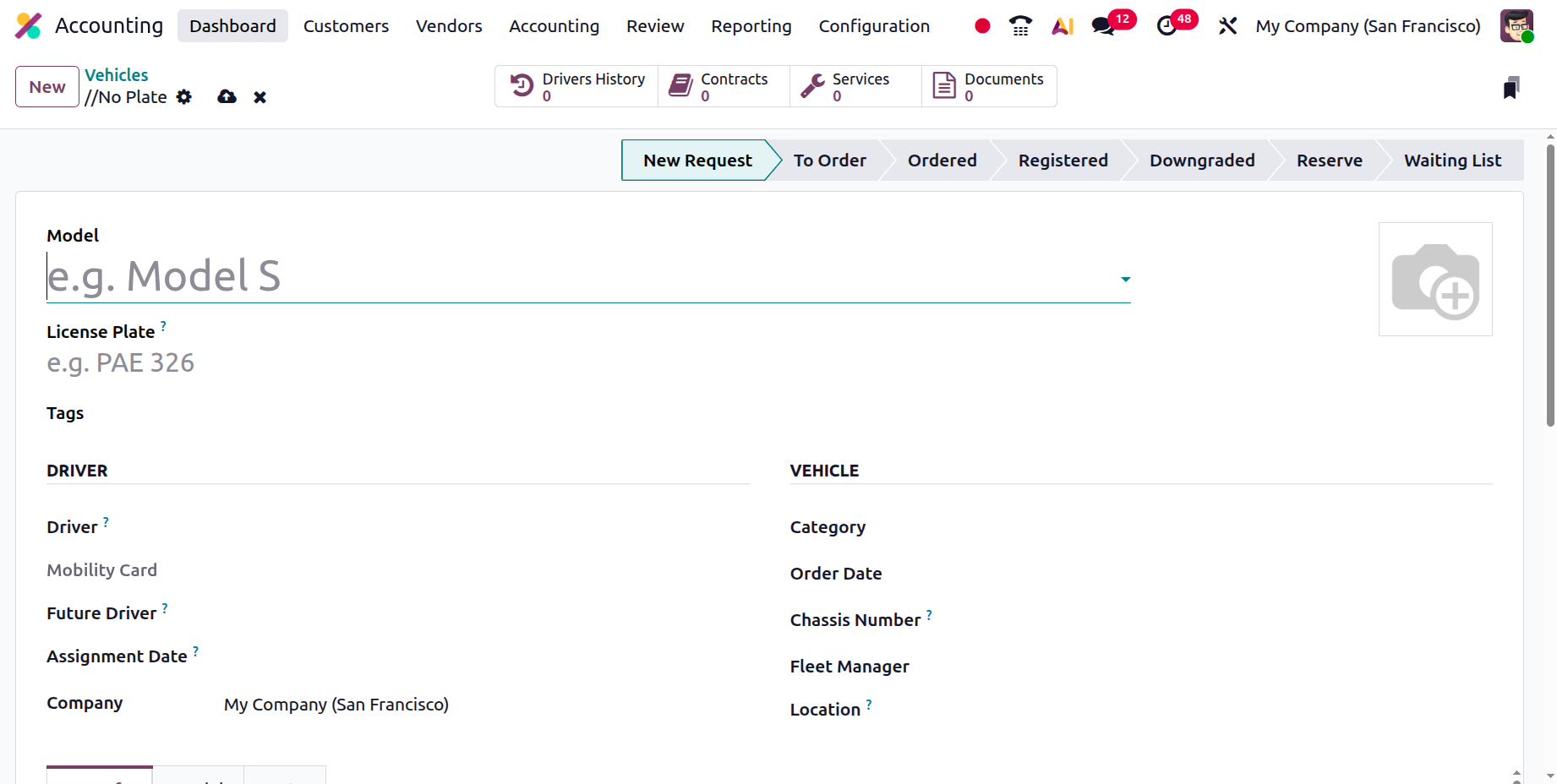The width and height of the screenshot is (1557, 784).
Task: Open the Reporting menu
Action: [x=751, y=26]
